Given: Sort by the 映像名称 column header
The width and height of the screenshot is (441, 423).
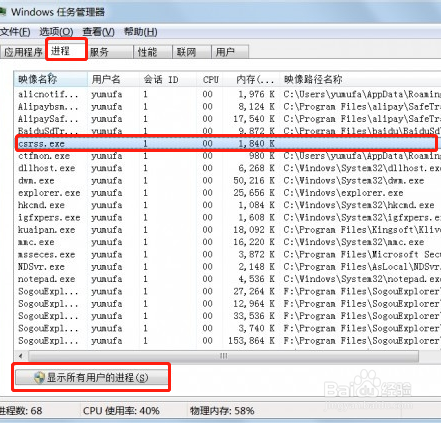Looking at the screenshot, I should click(51, 79).
